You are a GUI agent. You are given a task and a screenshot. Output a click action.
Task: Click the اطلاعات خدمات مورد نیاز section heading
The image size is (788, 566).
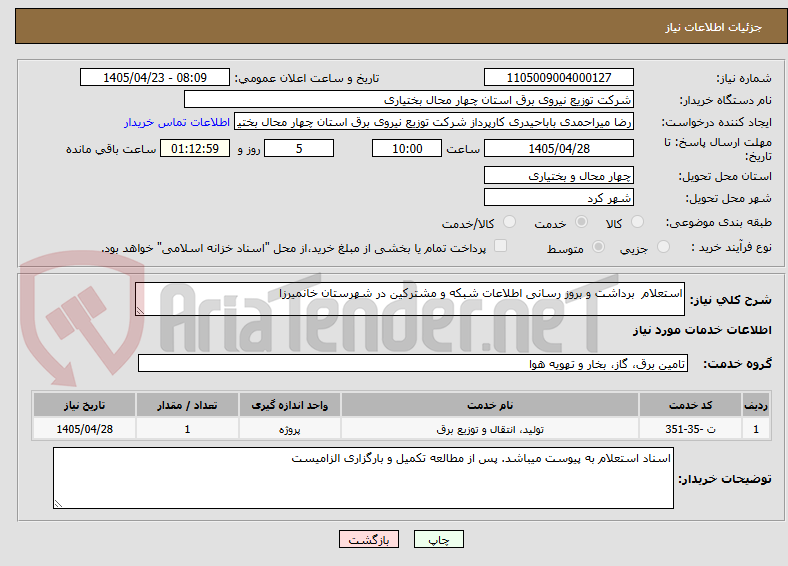click(x=702, y=330)
